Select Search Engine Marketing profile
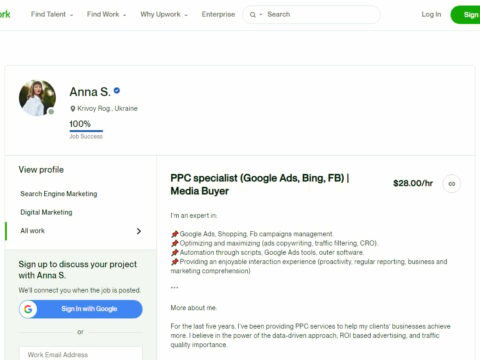 click(59, 194)
